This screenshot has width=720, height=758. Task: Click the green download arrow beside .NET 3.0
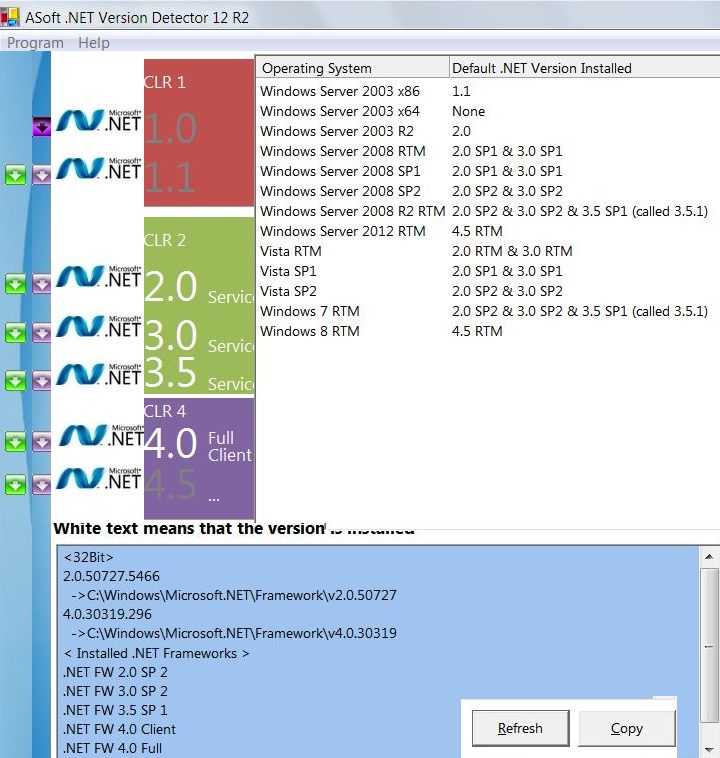[x=15, y=333]
